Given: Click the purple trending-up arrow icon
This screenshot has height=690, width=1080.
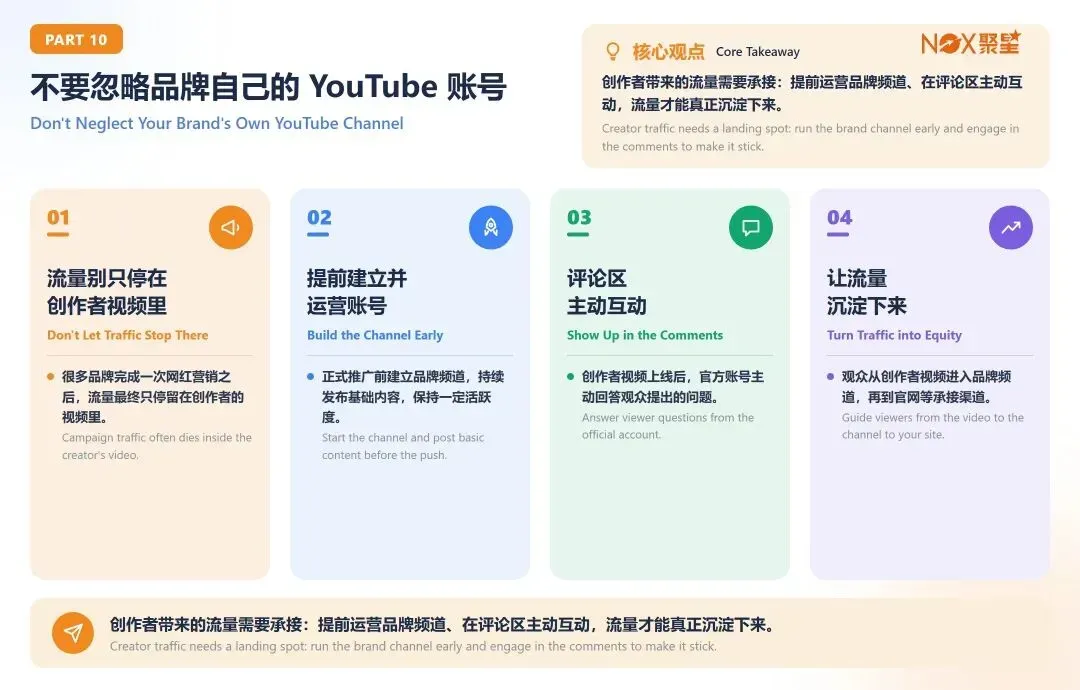Looking at the screenshot, I should 1010,227.
